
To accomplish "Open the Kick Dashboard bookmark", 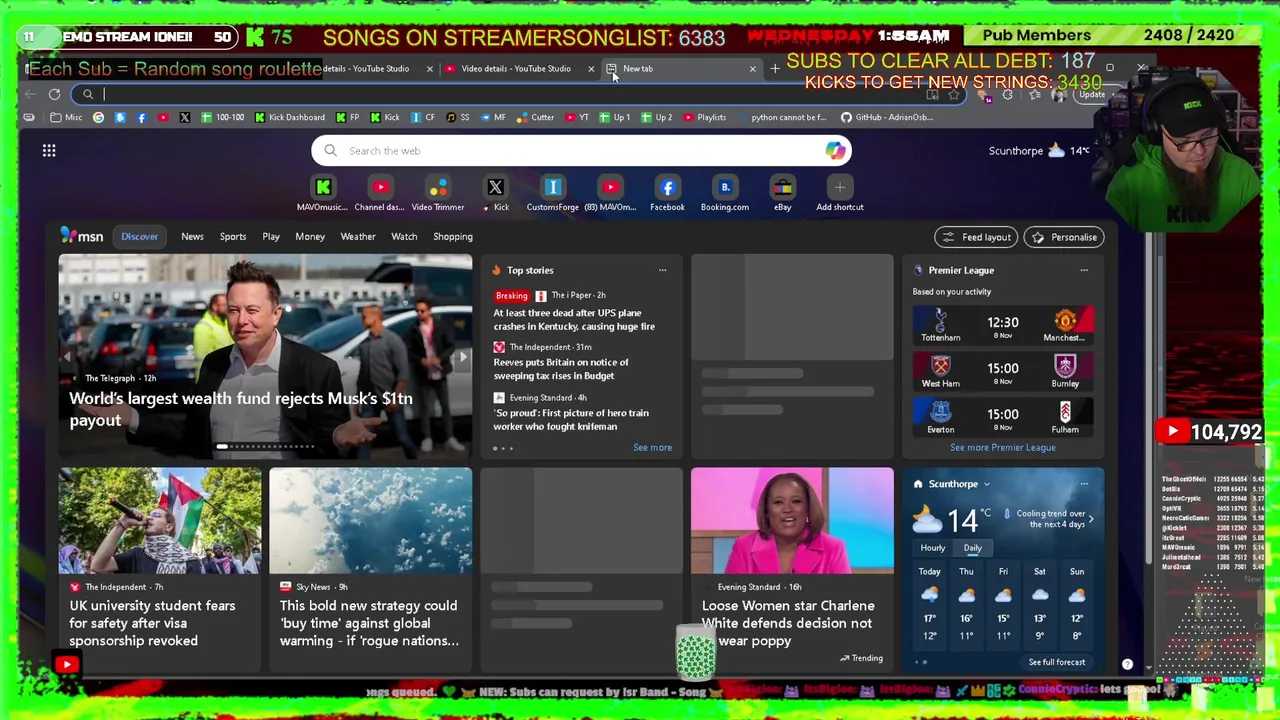I will (x=289, y=117).
